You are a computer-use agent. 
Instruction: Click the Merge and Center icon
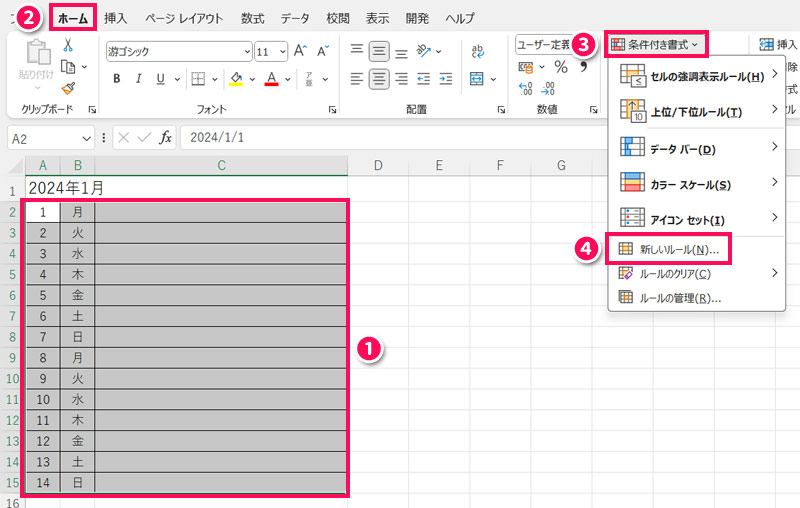(x=477, y=79)
